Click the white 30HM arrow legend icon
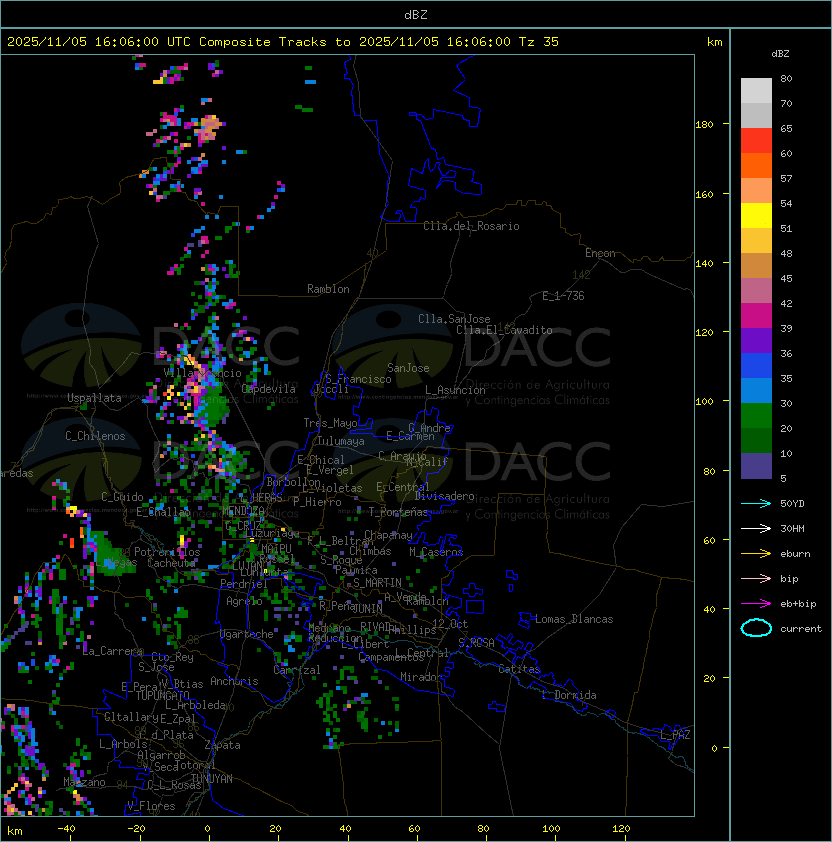832x842 pixels. pyautogui.click(x=756, y=528)
